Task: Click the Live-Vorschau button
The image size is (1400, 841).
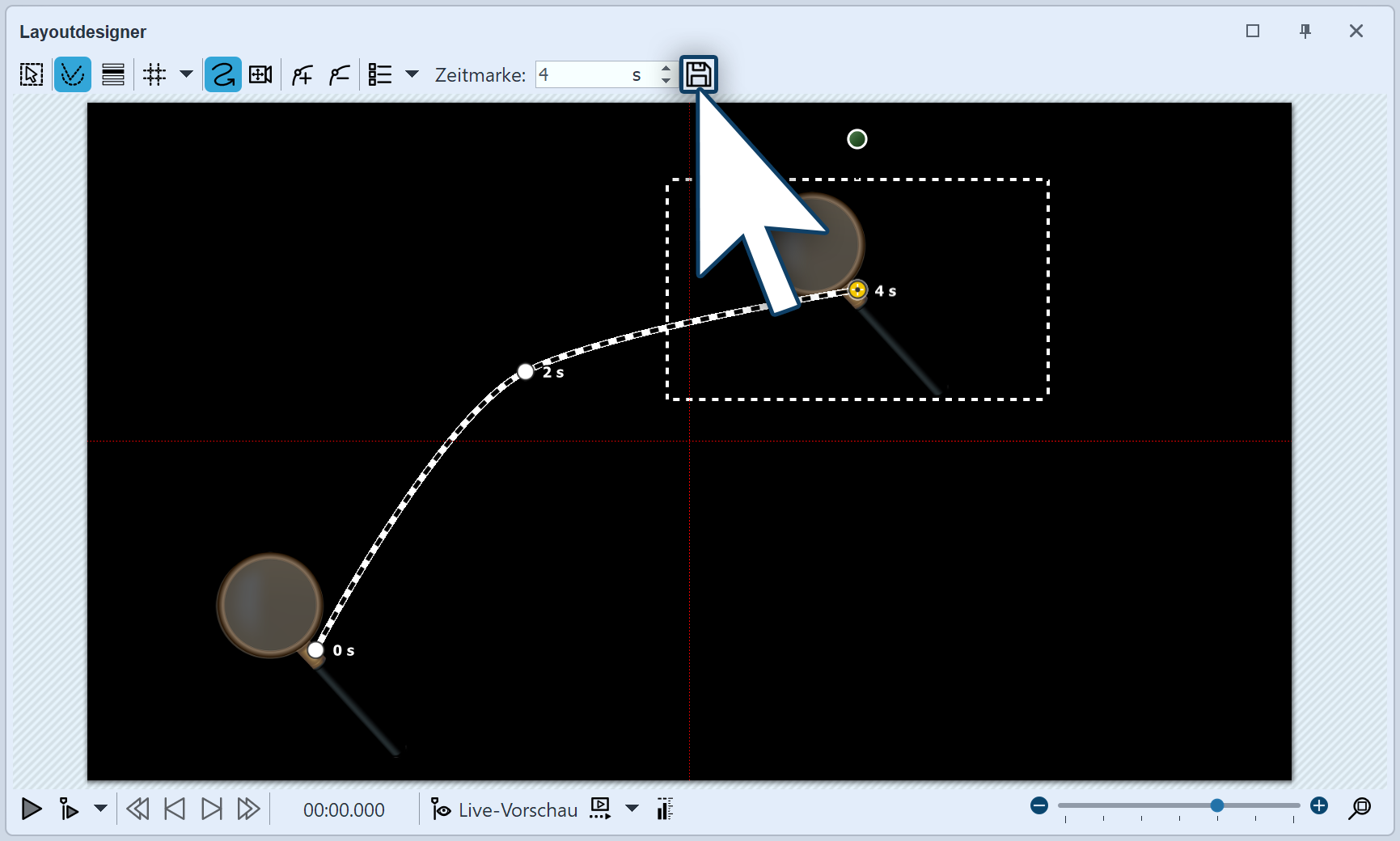Action: tap(505, 809)
